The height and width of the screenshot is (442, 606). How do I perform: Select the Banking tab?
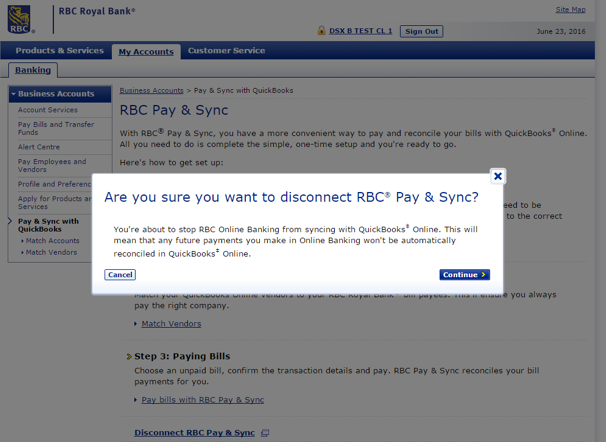33,70
